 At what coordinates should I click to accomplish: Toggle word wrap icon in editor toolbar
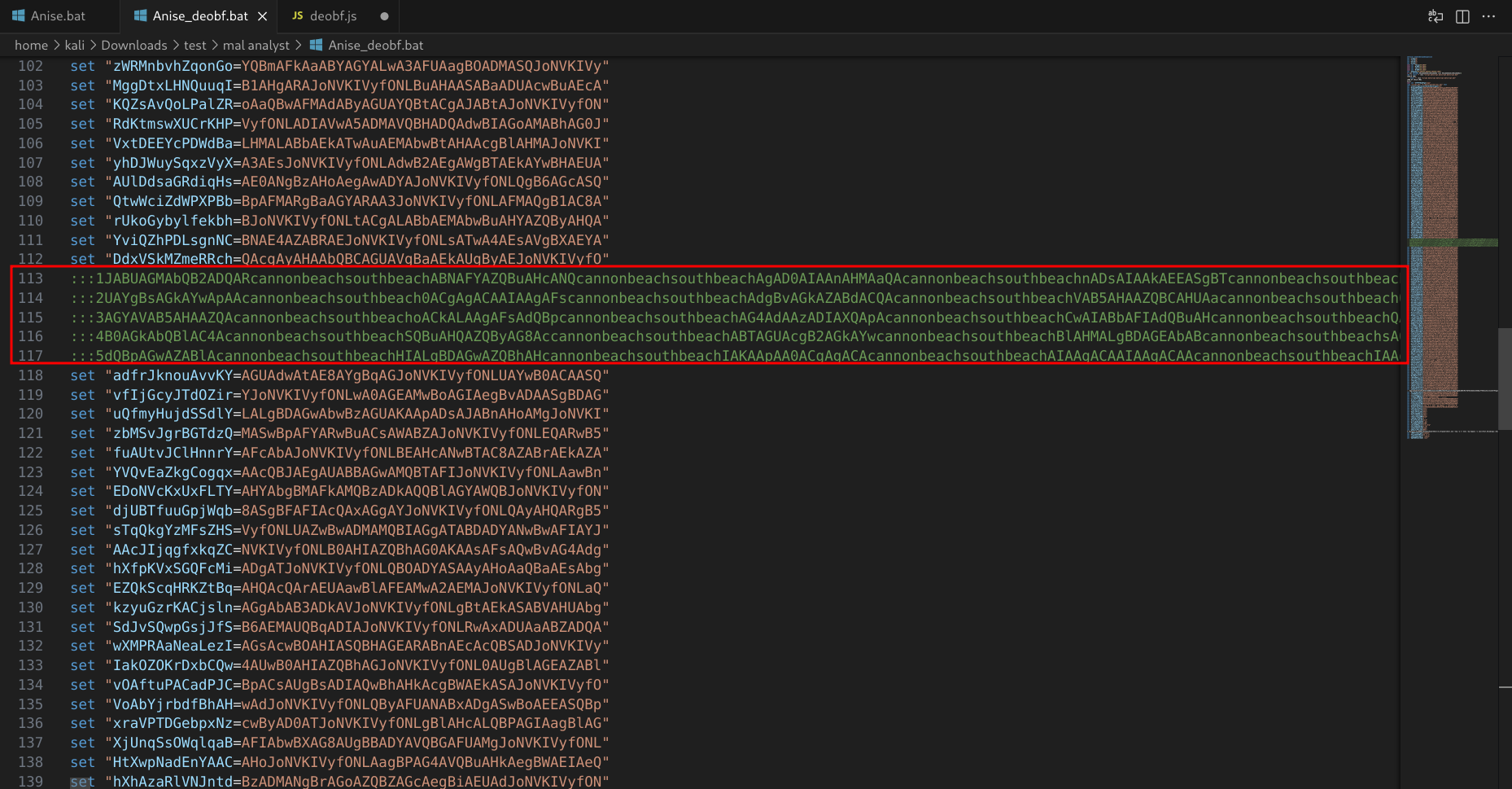pyautogui.click(x=1436, y=16)
